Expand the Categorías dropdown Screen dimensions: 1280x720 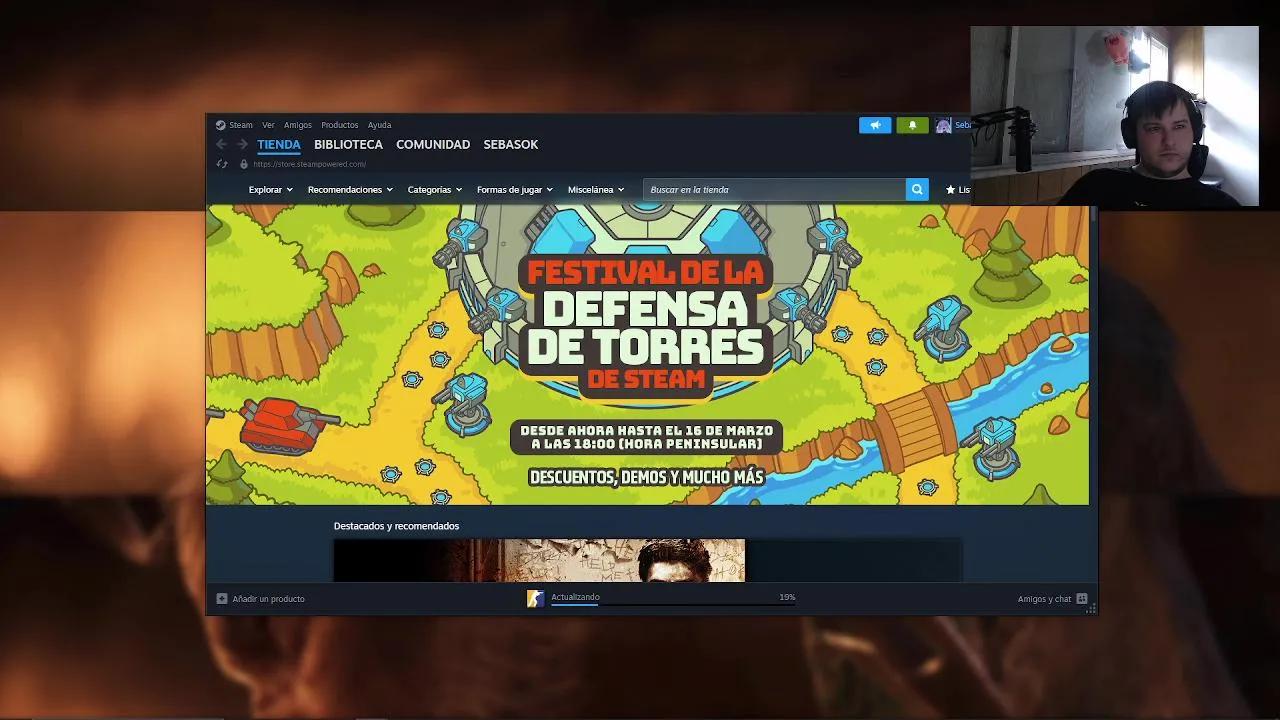point(434,189)
